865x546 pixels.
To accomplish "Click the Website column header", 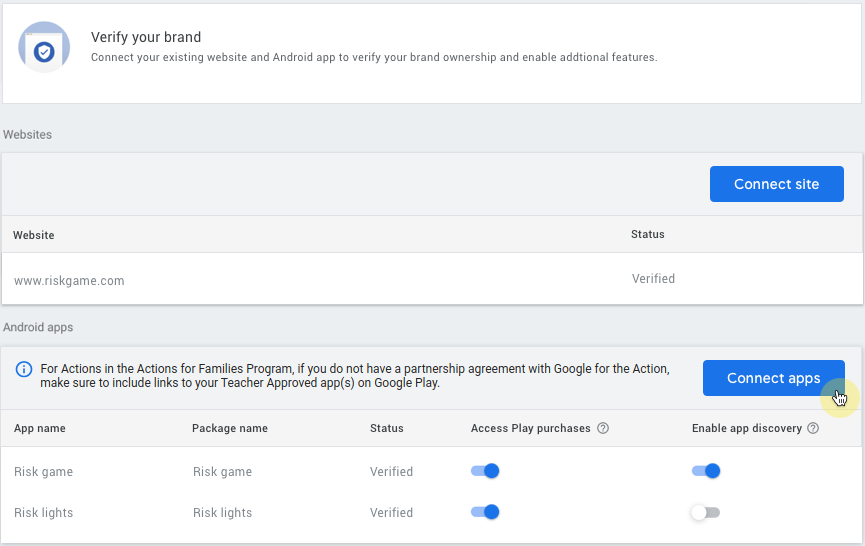I will tap(34, 235).
